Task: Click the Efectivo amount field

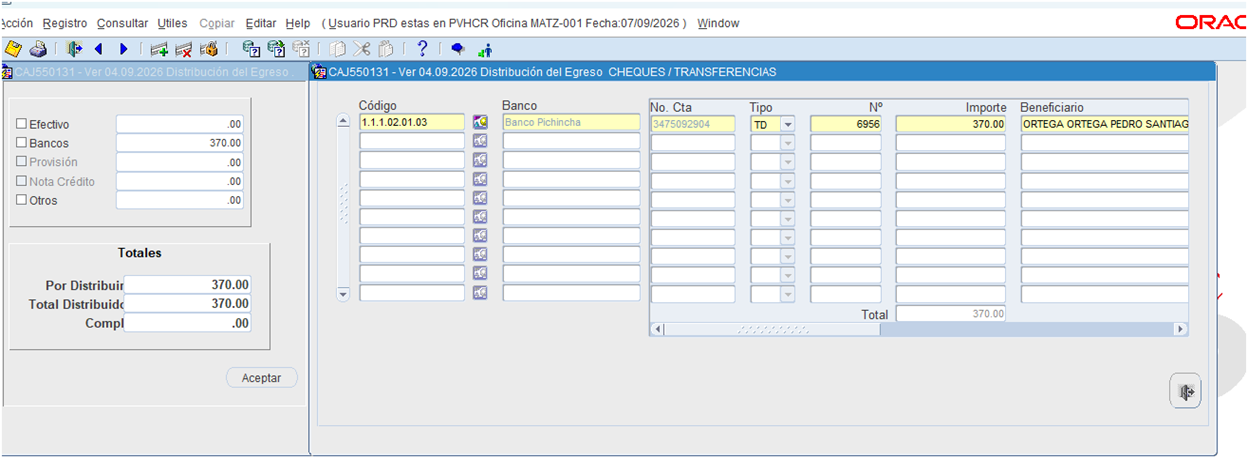Action: [180, 124]
